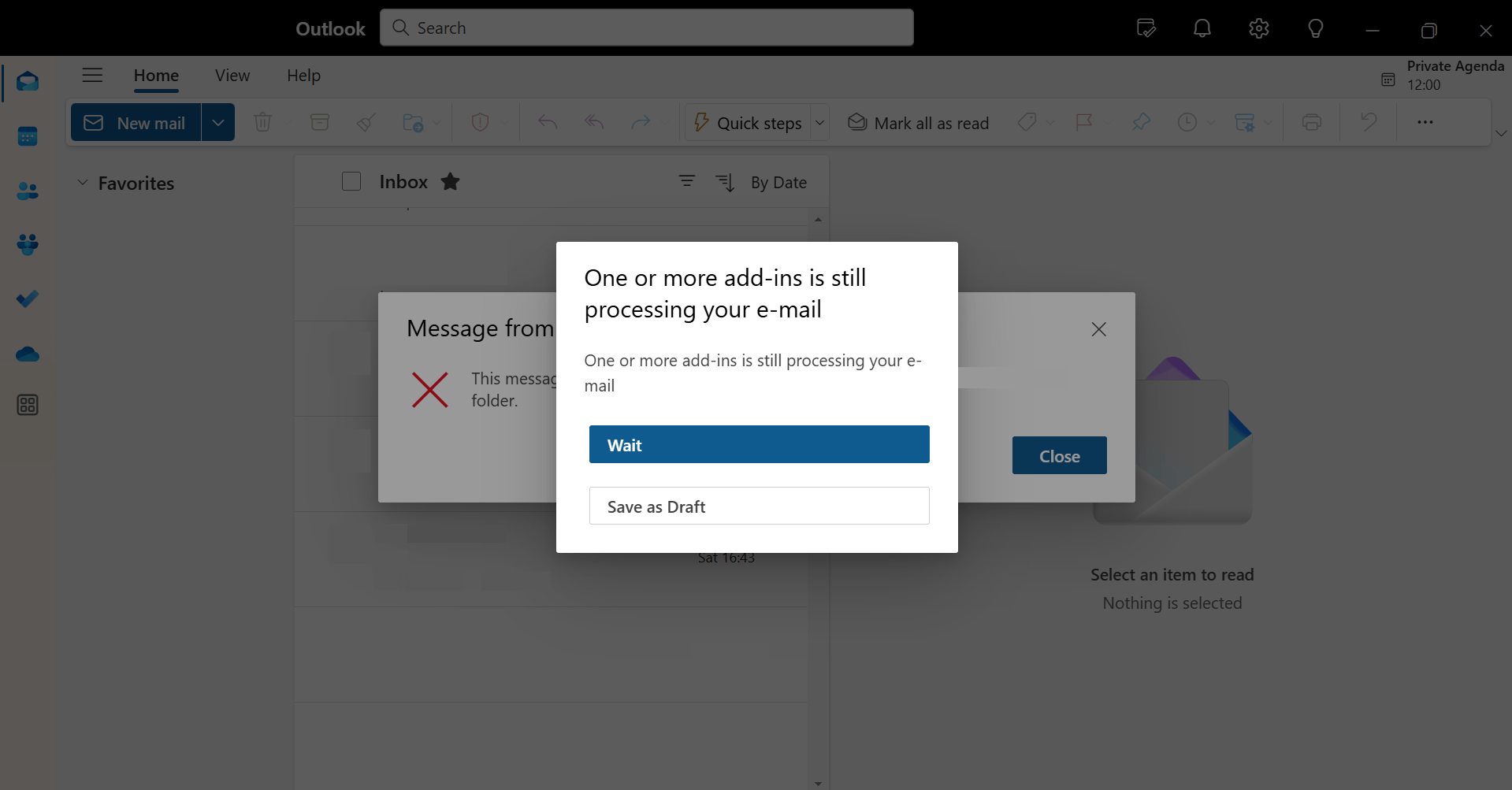Open the Categorize dropdown arrow
The image size is (1512, 790).
[1049, 122]
